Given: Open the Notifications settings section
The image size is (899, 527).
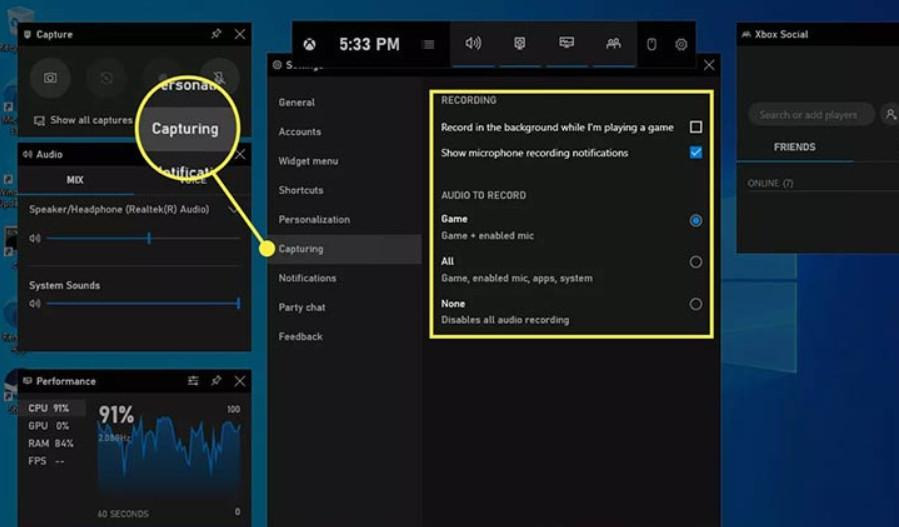Looking at the screenshot, I should click(307, 278).
